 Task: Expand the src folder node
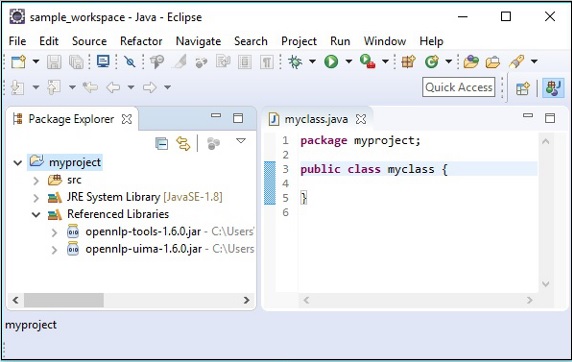36,180
